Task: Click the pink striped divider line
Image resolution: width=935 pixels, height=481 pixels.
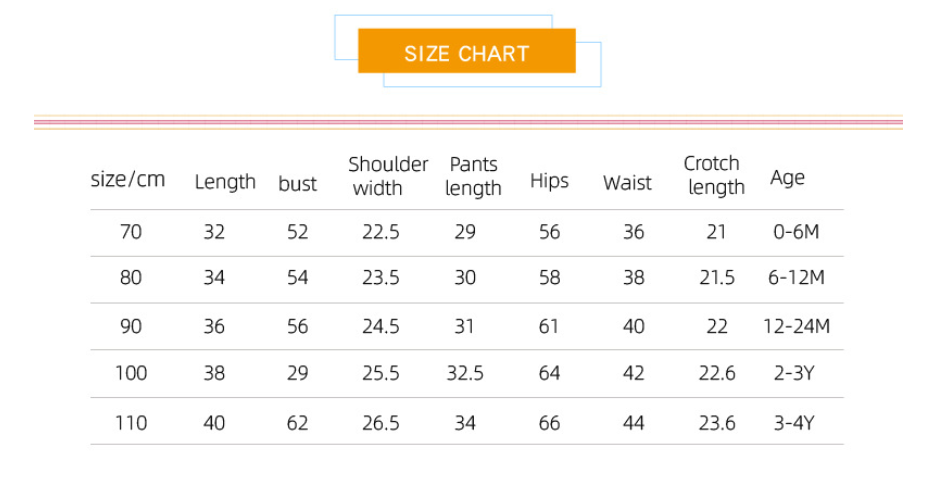Action: coord(468,122)
